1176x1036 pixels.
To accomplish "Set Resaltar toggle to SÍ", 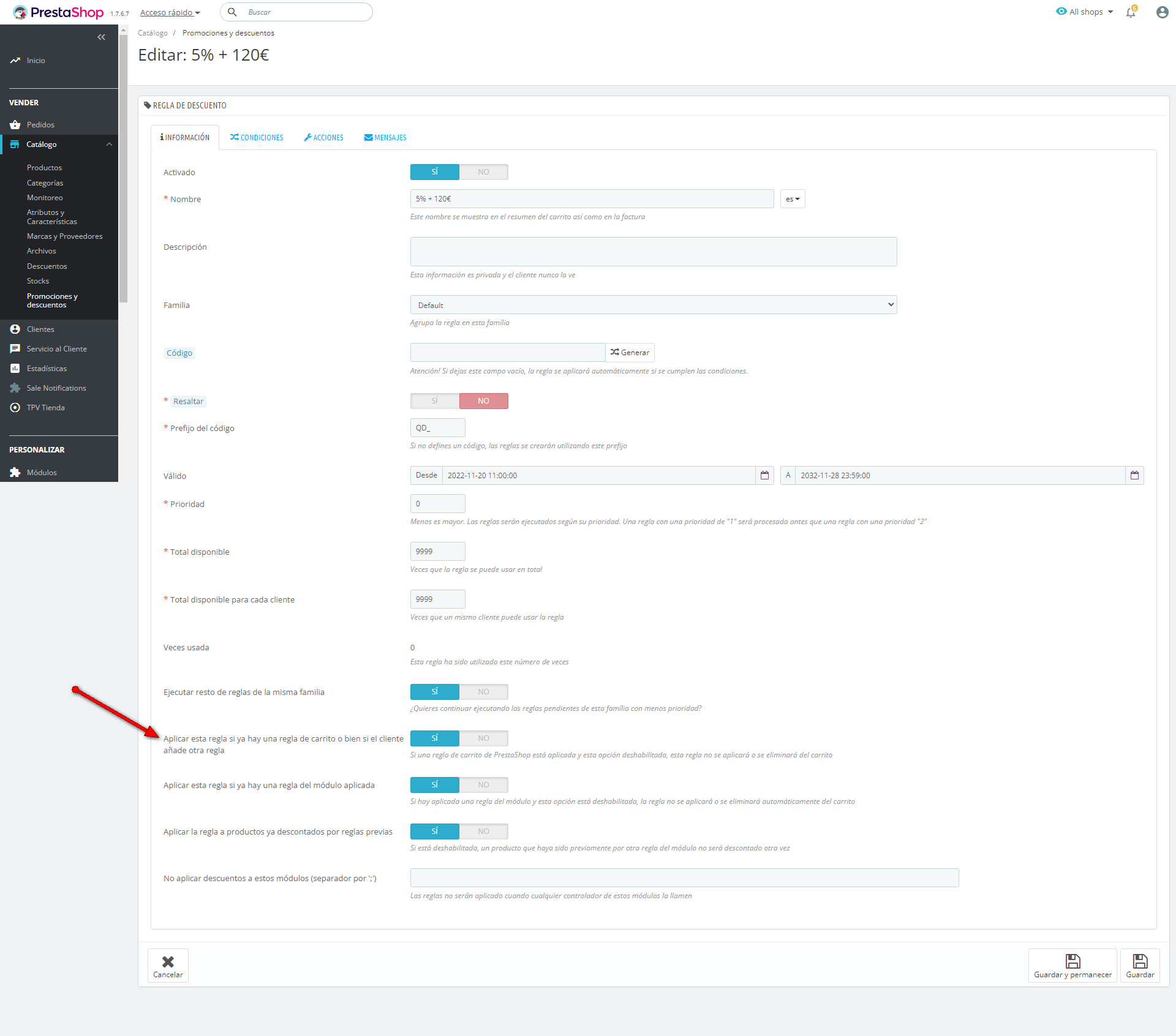I will (x=435, y=401).
